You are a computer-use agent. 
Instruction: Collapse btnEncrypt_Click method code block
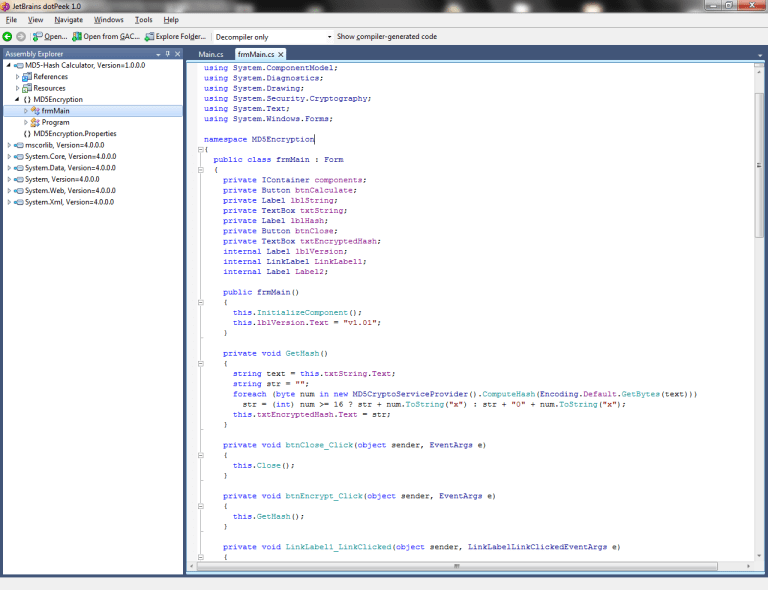click(200, 506)
